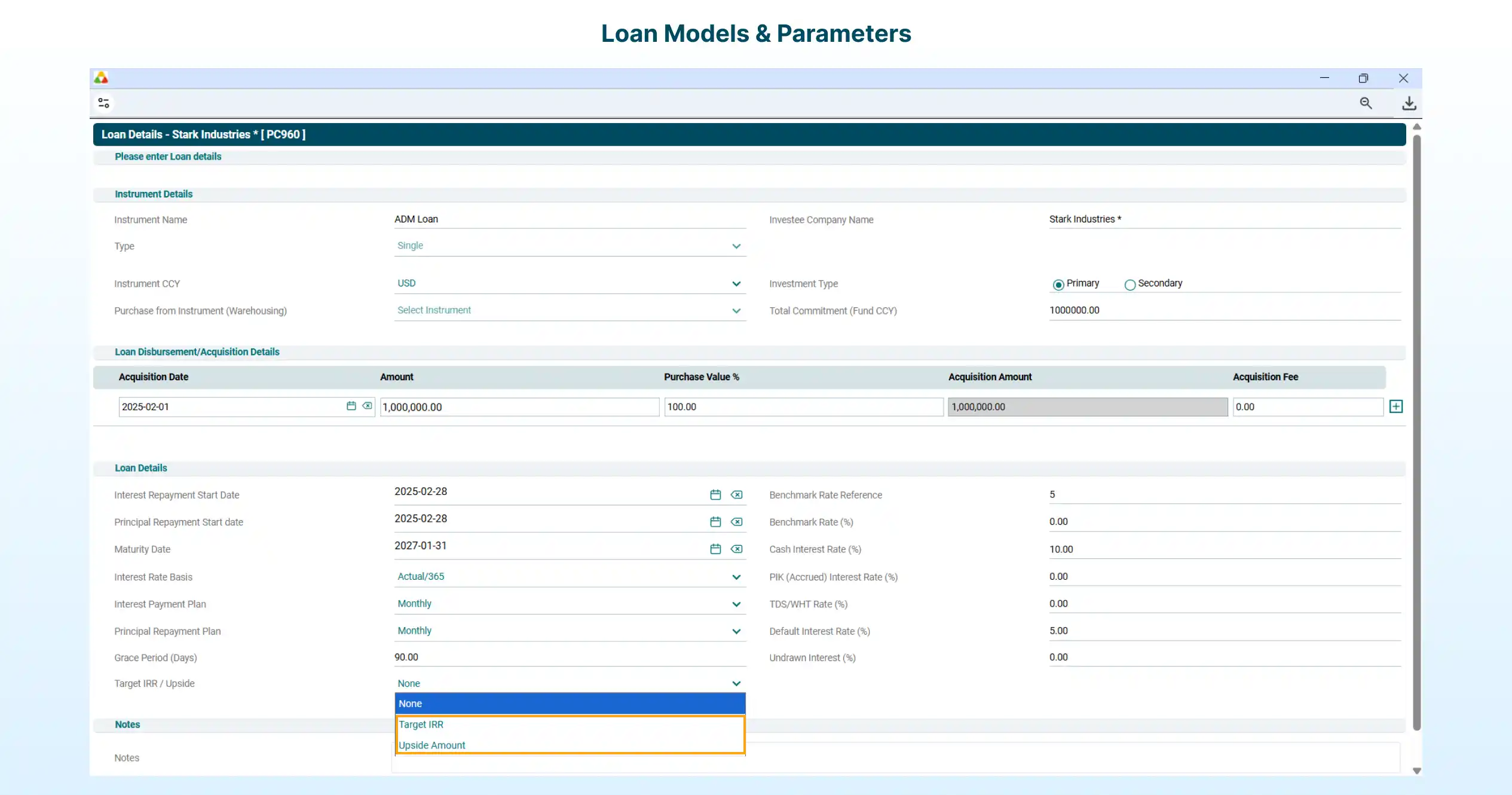Open calendar for Interest Repayment Start Date
The width and height of the screenshot is (1512, 795).
715,494
